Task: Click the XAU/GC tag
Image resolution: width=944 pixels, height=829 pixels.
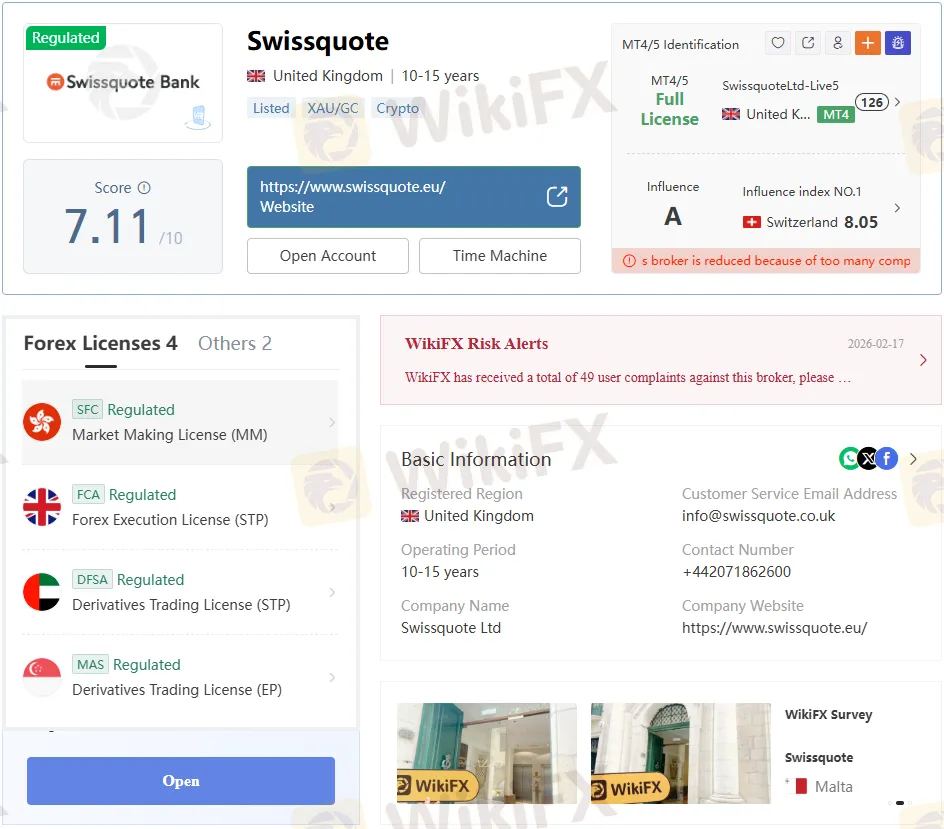Action: point(333,108)
